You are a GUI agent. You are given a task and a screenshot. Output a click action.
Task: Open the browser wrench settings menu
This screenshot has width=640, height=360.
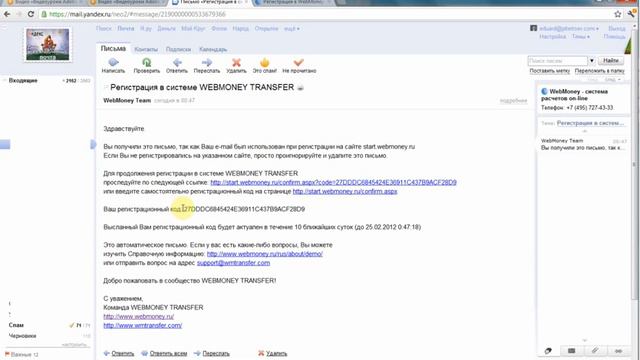pyautogui.click(x=632, y=13)
